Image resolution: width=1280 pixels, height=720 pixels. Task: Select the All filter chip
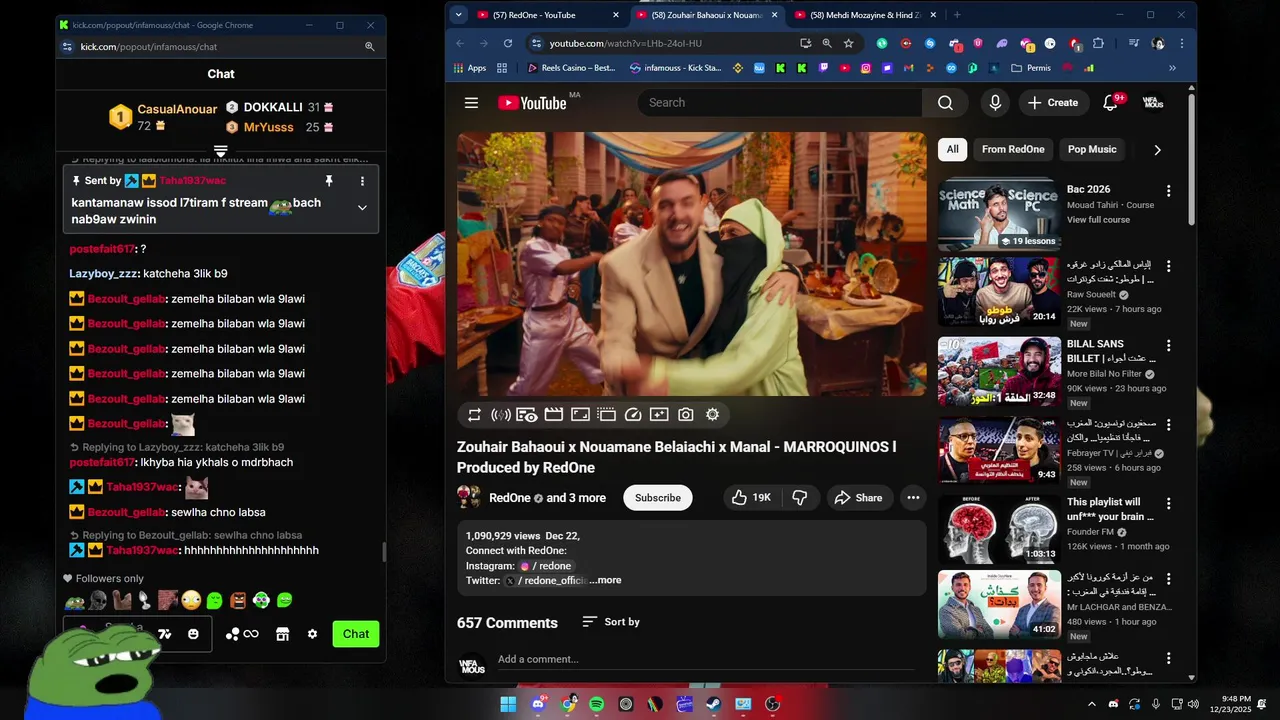(x=953, y=149)
